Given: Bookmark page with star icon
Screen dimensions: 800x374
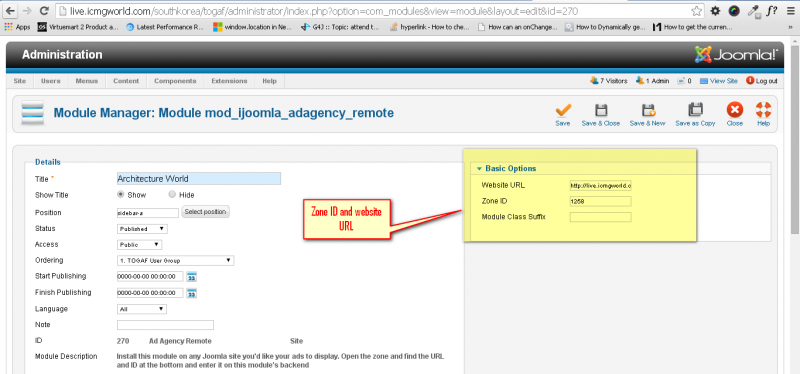Looking at the screenshot, I should click(696, 11).
